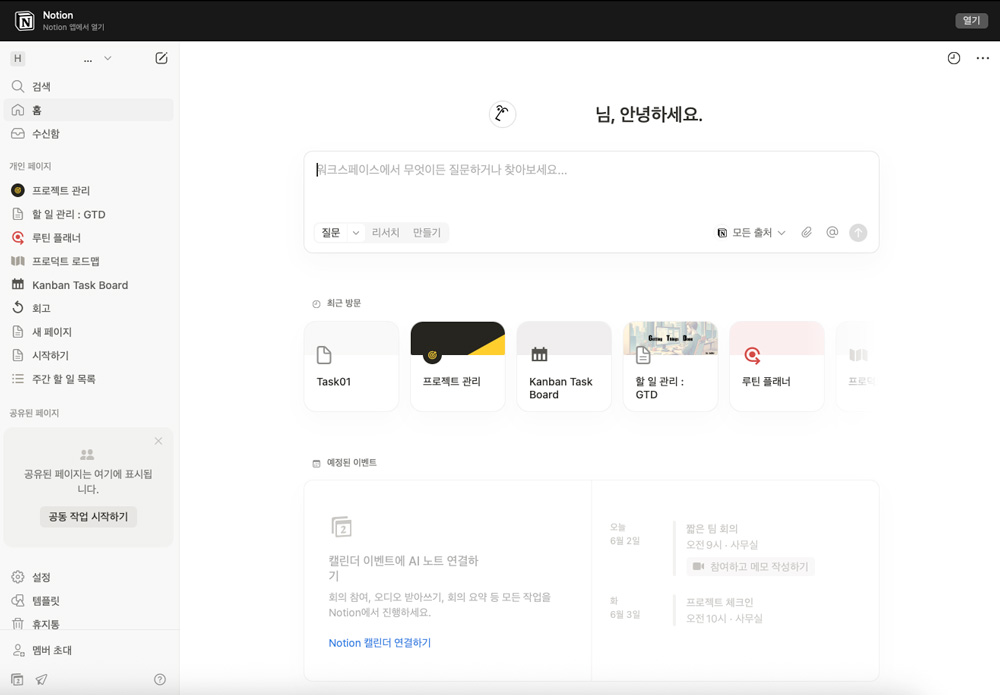Click the history clock icon top right

(x=953, y=58)
